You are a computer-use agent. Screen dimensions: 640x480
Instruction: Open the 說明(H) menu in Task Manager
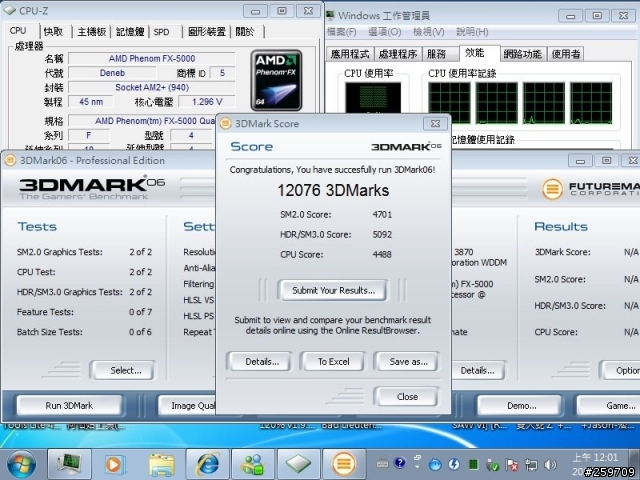tap(472, 32)
